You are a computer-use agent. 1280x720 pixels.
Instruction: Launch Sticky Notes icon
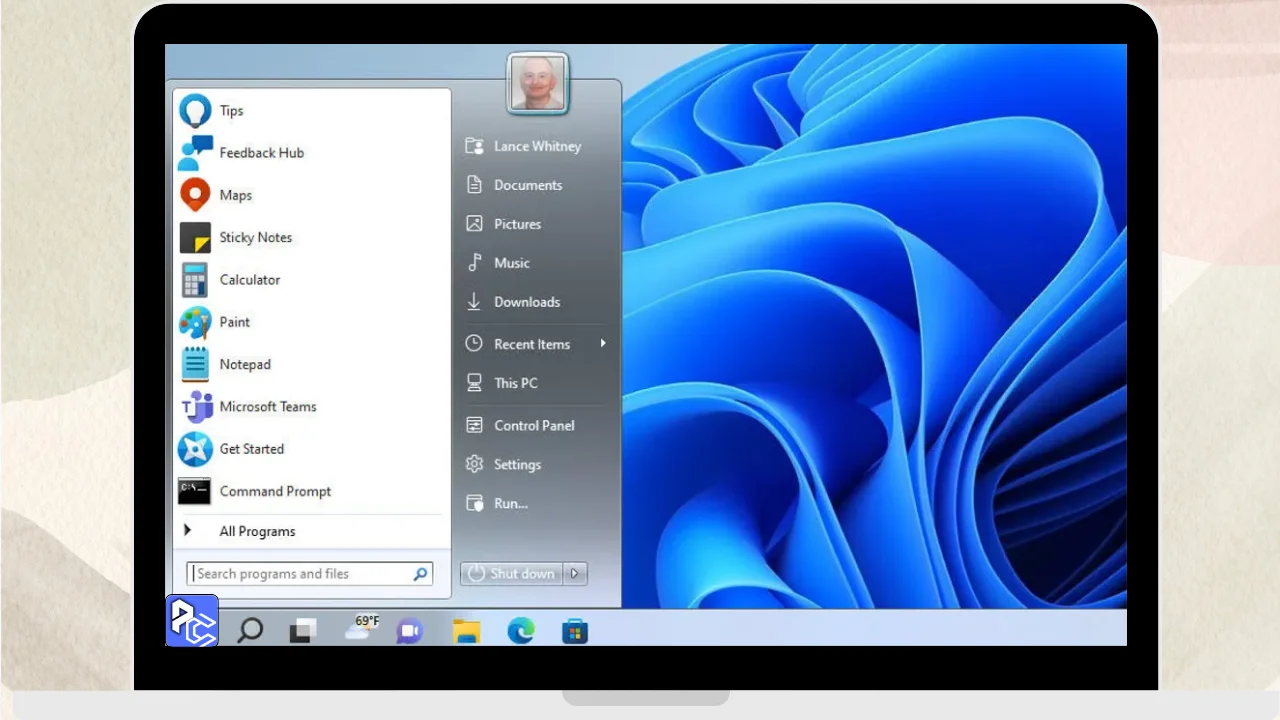pyautogui.click(x=195, y=238)
